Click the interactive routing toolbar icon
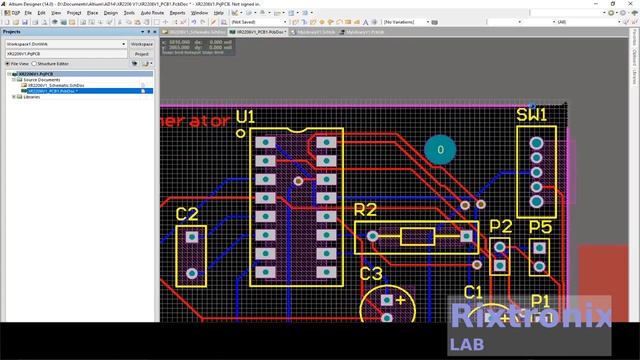 point(295,22)
